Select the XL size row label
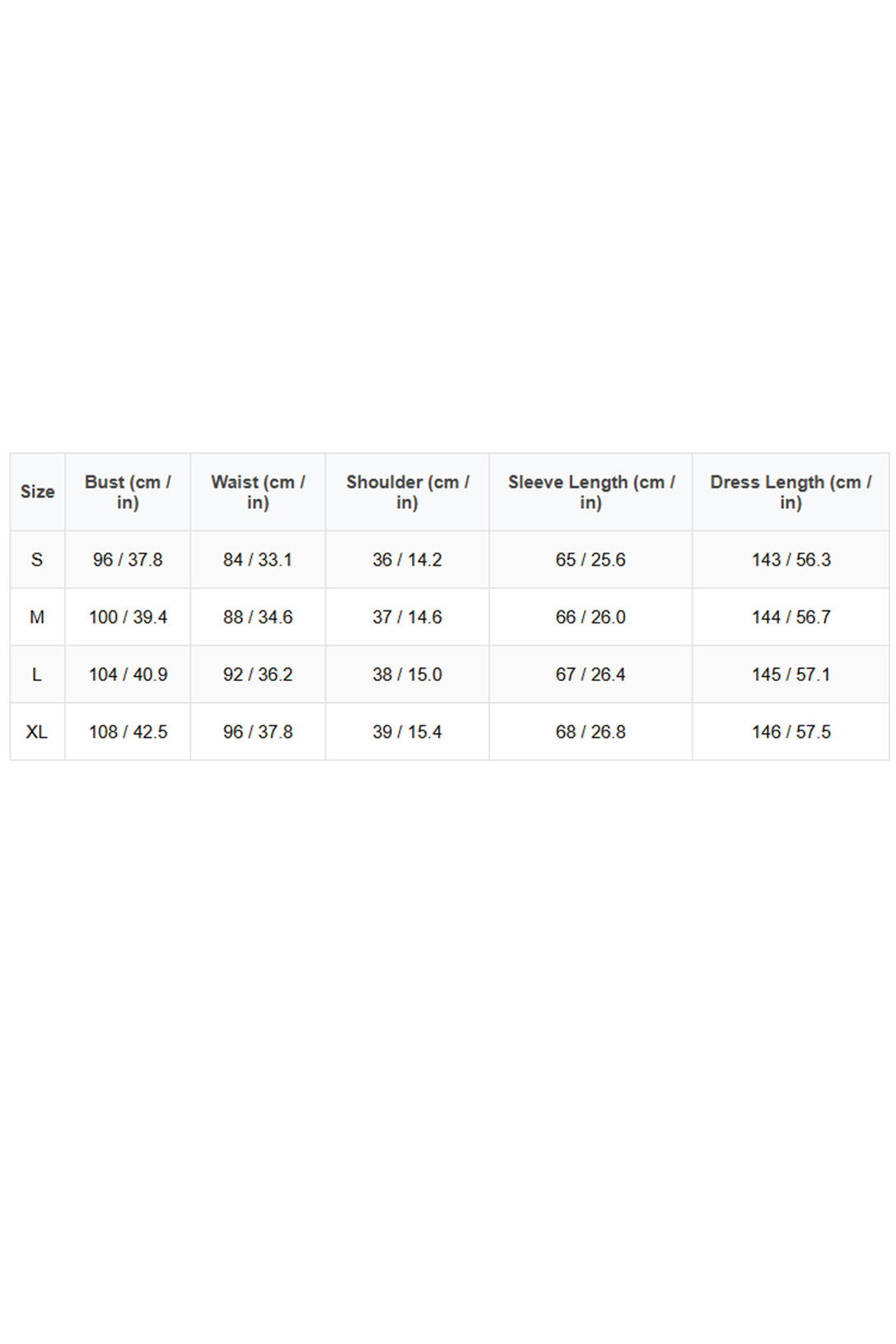The image size is (896, 1344). click(x=37, y=731)
